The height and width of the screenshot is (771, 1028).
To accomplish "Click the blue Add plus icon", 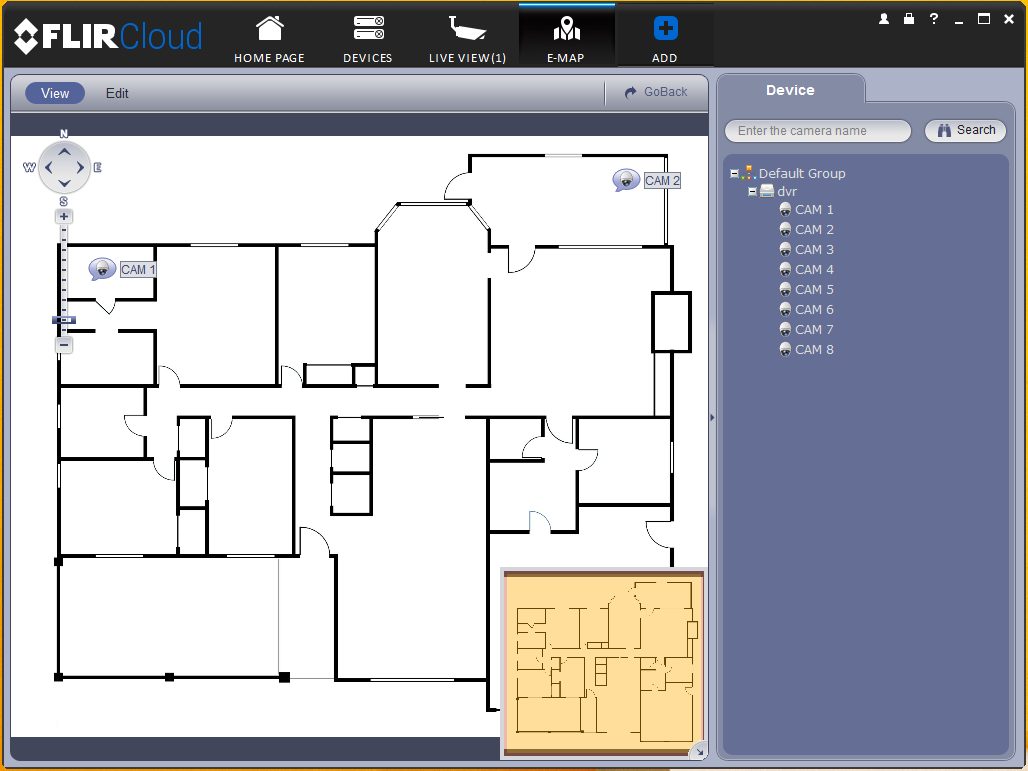I will (x=665, y=29).
